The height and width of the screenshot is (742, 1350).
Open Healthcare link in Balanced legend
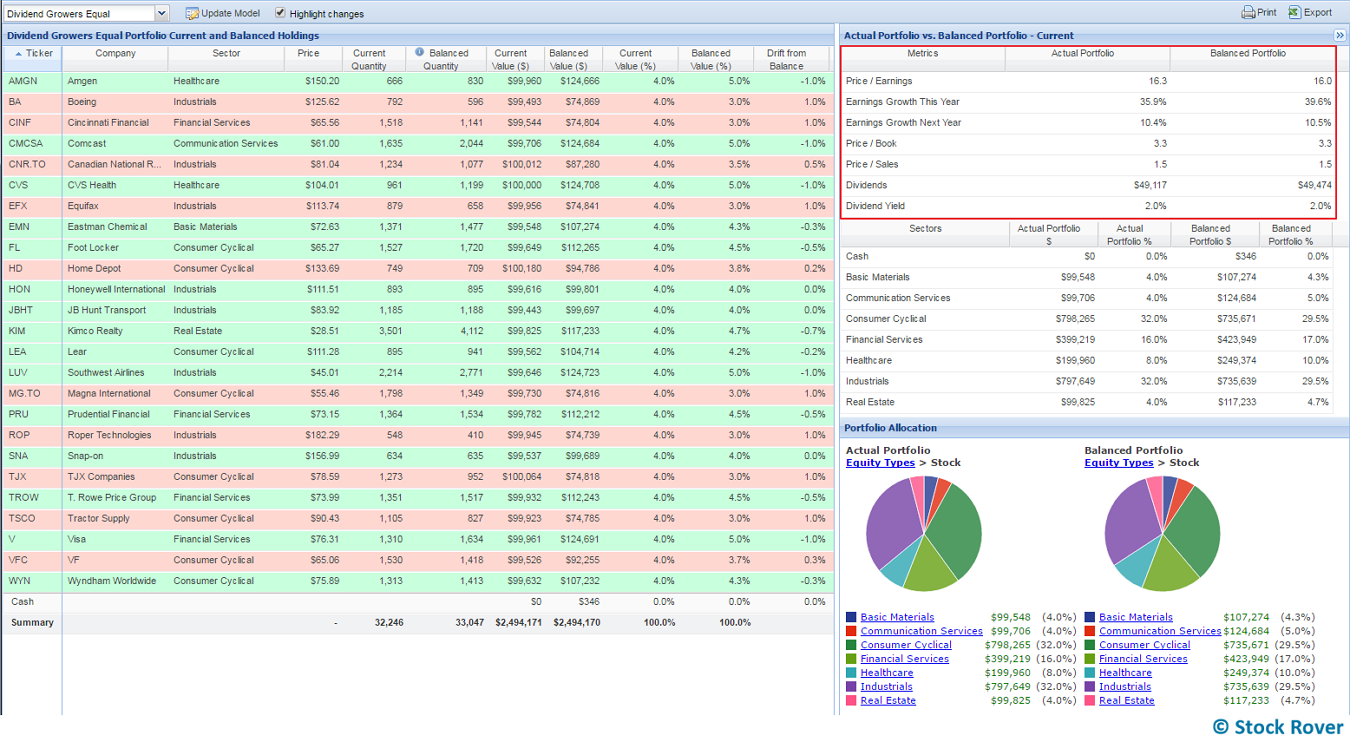[1125, 673]
